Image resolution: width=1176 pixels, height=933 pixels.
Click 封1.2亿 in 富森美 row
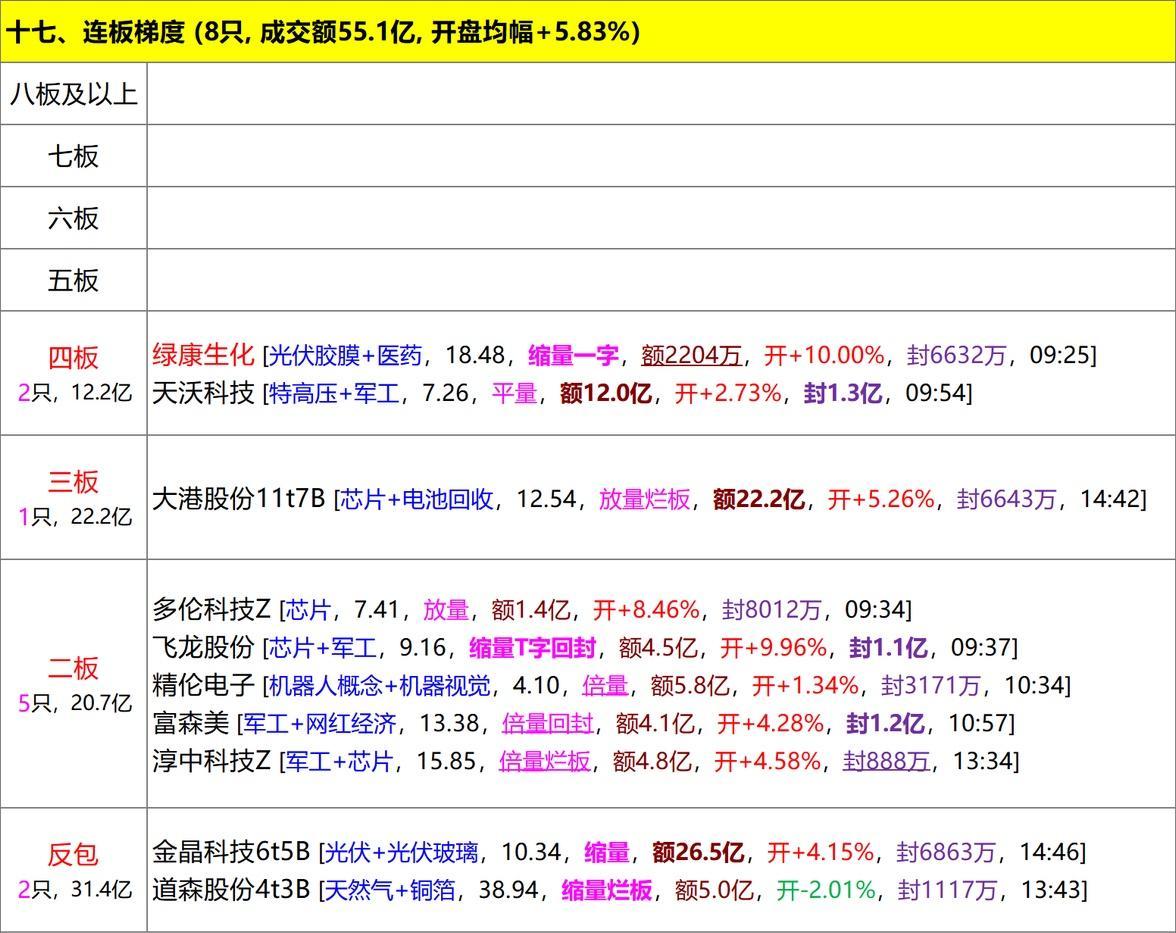point(885,724)
